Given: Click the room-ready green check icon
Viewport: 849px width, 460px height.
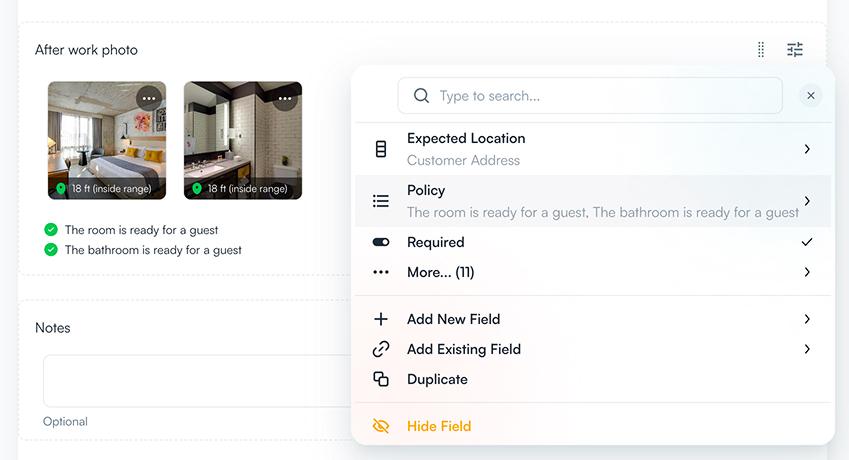Looking at the screenshot, I should pos(51,229).
